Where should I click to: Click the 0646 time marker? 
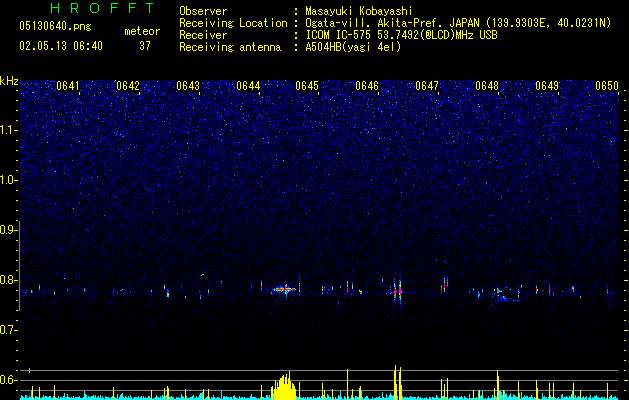pyautogui.click(x=367, y=86)
